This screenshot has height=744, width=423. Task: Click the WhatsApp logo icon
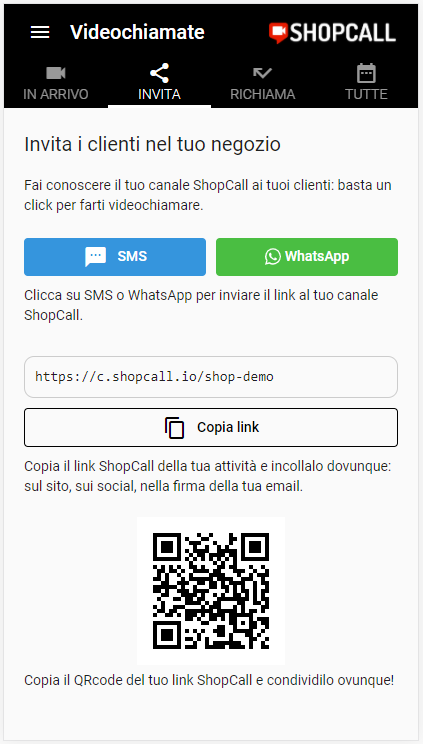coord(273,257)
